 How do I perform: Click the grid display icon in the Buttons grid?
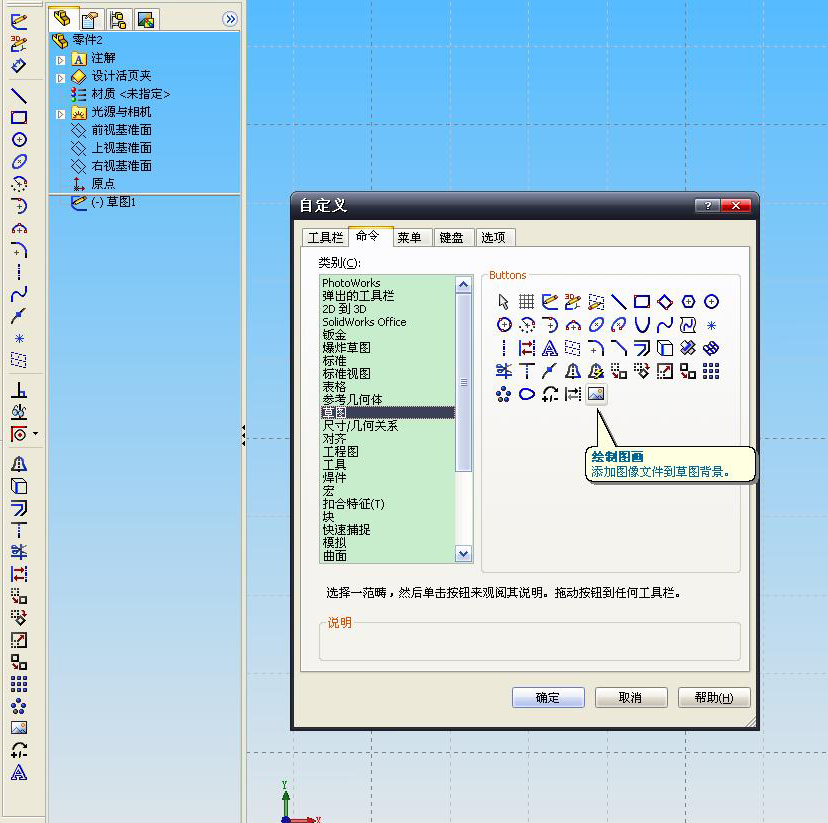tap(526, 302)
